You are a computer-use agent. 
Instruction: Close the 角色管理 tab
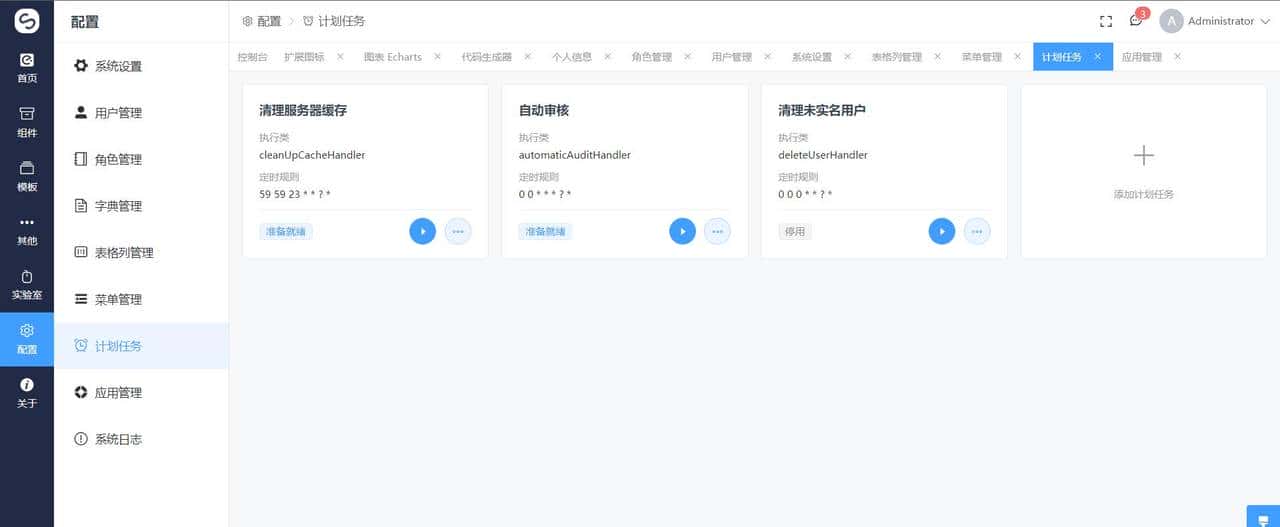tap(687, 57)
